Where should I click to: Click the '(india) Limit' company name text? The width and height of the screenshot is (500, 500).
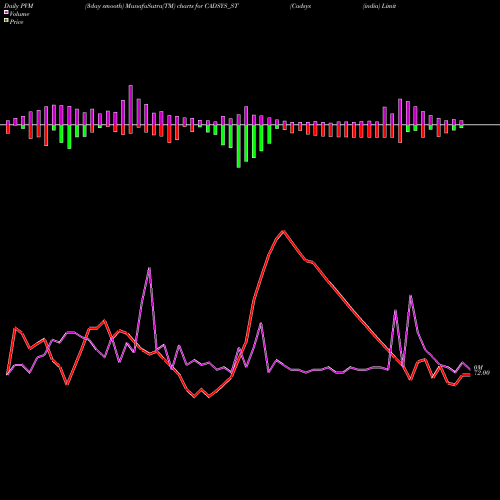(379, 6)
